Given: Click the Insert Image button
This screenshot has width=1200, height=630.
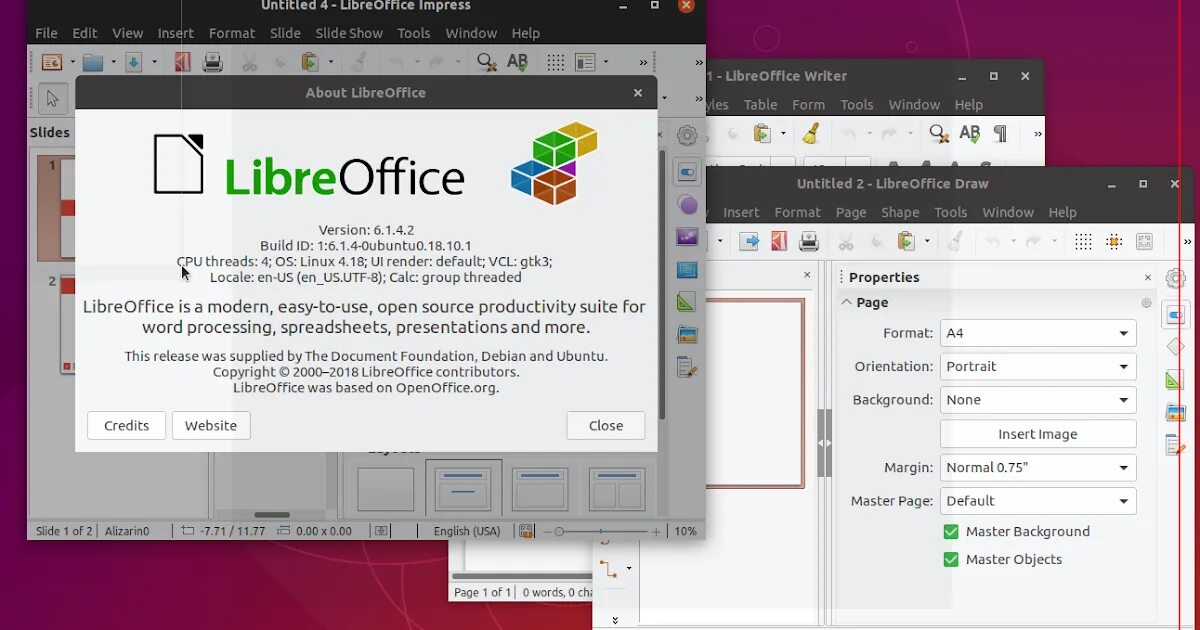Looking at the screenshot, I should [x=1038, y=434].
